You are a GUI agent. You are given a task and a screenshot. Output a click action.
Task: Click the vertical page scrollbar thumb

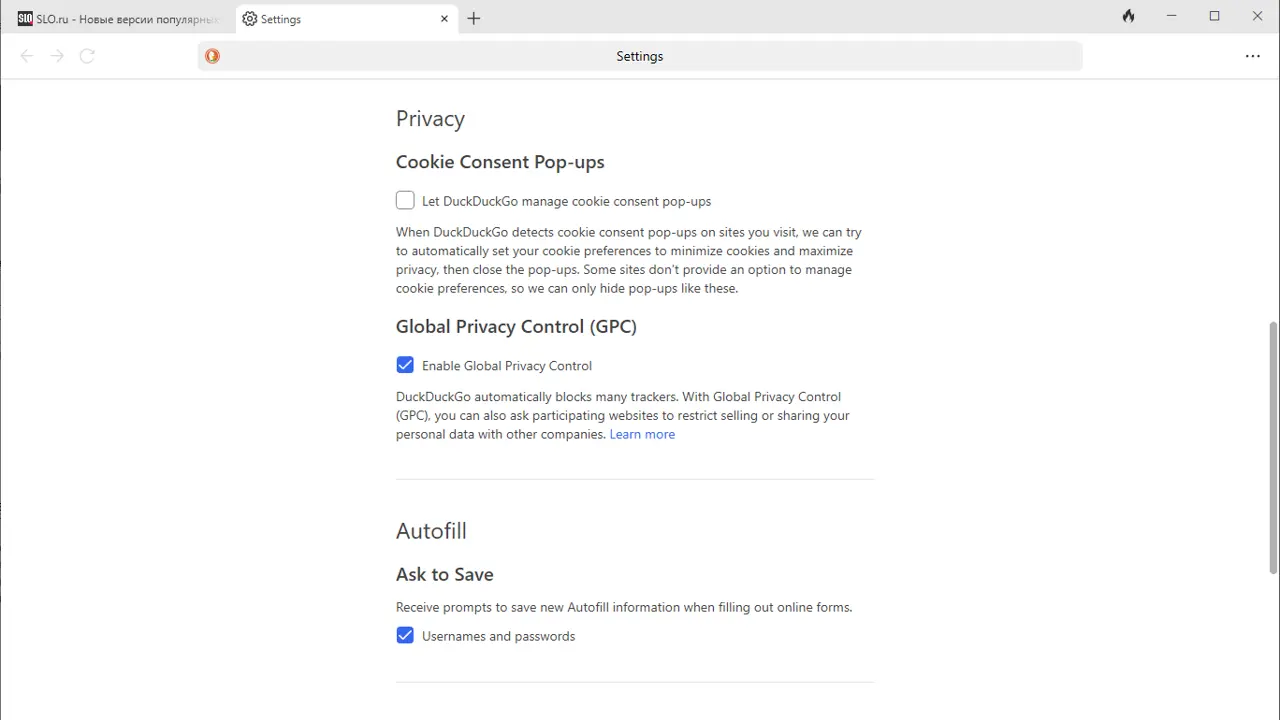click(1273, 448)
